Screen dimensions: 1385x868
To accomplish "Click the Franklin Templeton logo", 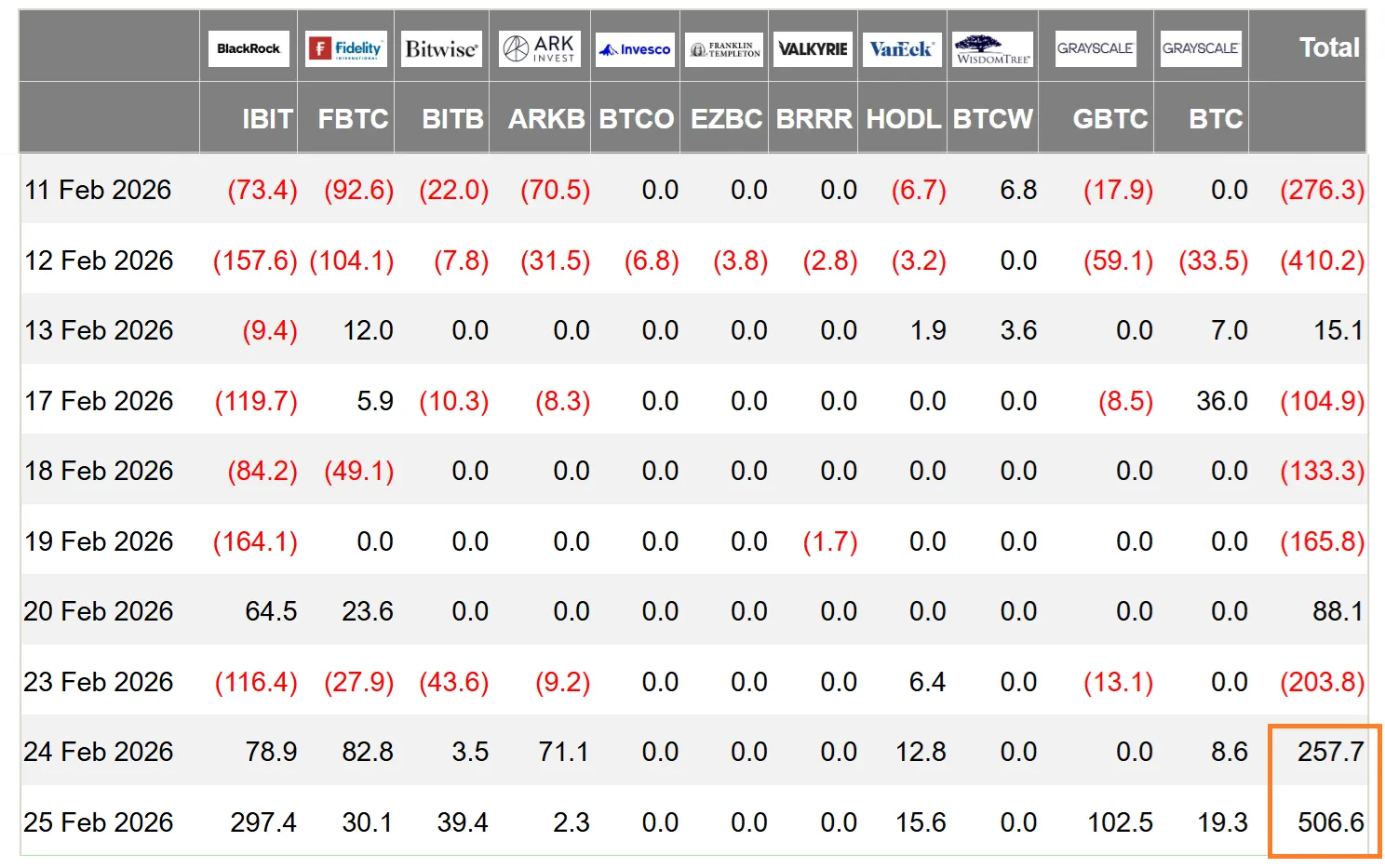I will [x=724, y=49].
